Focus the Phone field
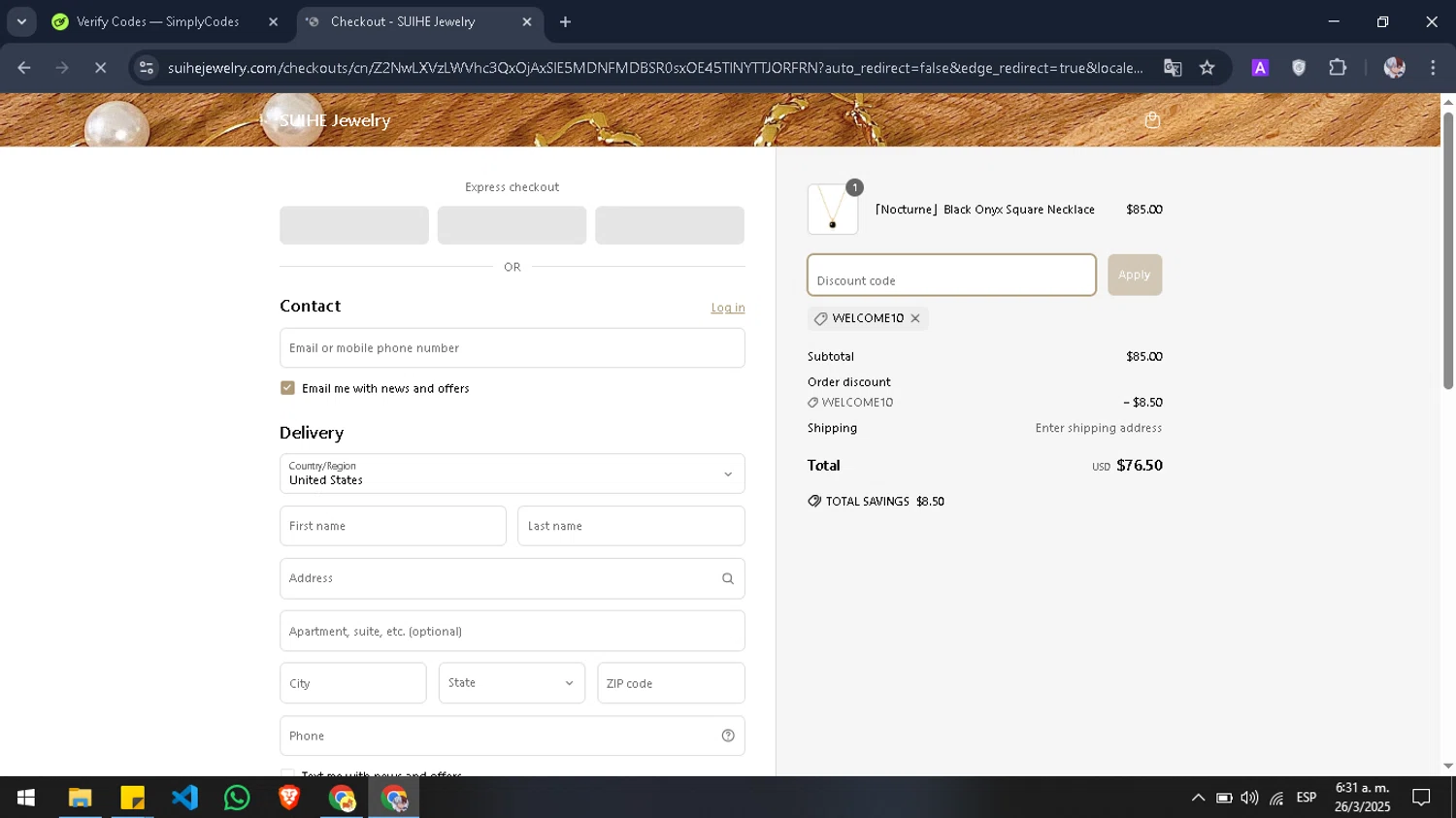Screen dimensions: 1456x818 click(x=513, y=736)
